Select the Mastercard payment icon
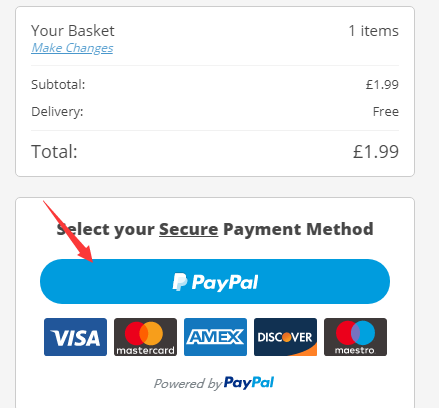This screenshot has height=408, width=439. (145, 337)
